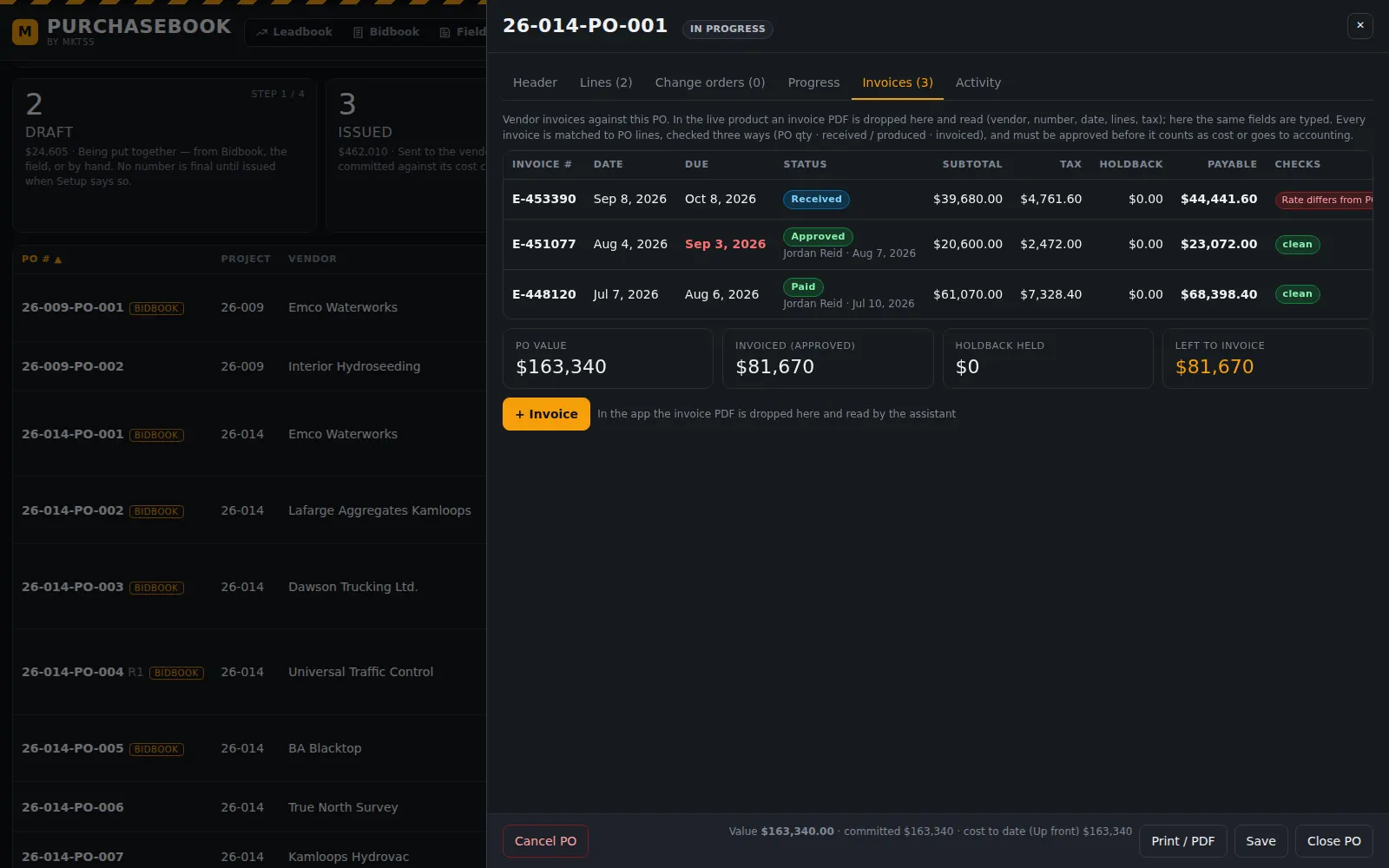Save the purchase order
1389x868 pixels.
point(1261,841)
